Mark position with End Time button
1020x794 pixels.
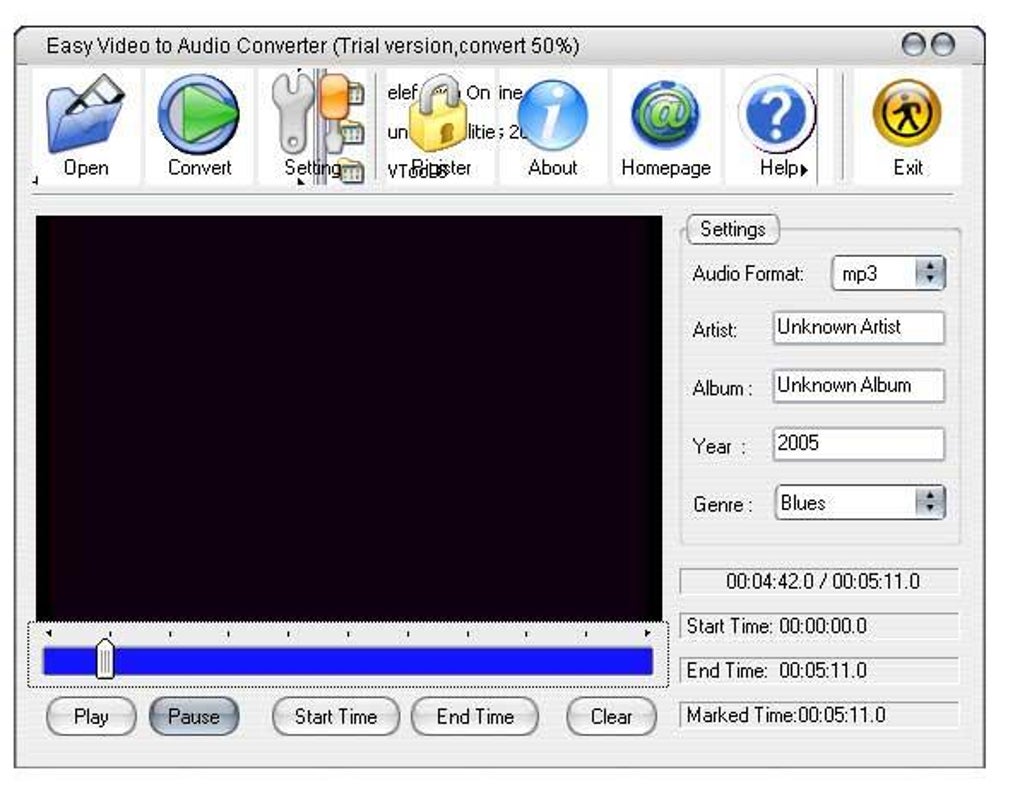point(475,717)
